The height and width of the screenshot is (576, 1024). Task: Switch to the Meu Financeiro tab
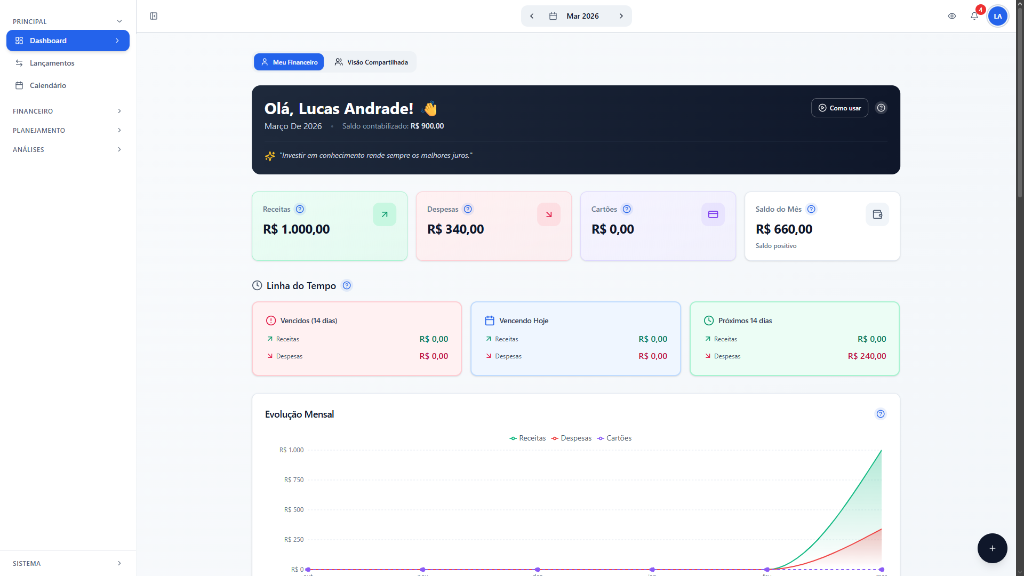[x=289, y=62]
